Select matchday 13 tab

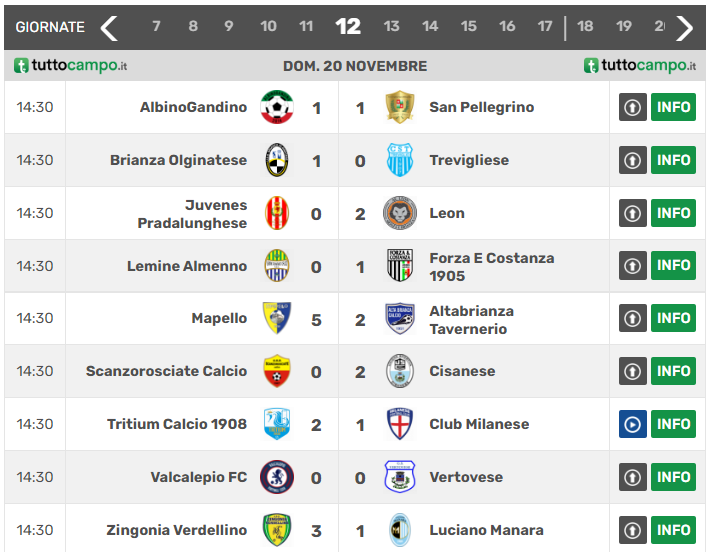(391, 27)
